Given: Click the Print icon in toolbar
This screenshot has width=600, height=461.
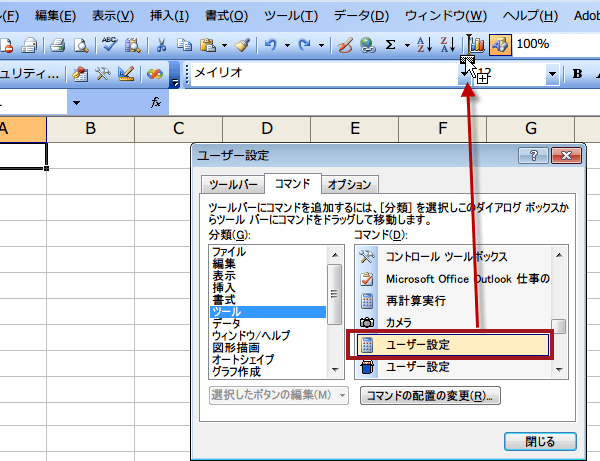Looking at the screenshot, I should tap(58, 45).
